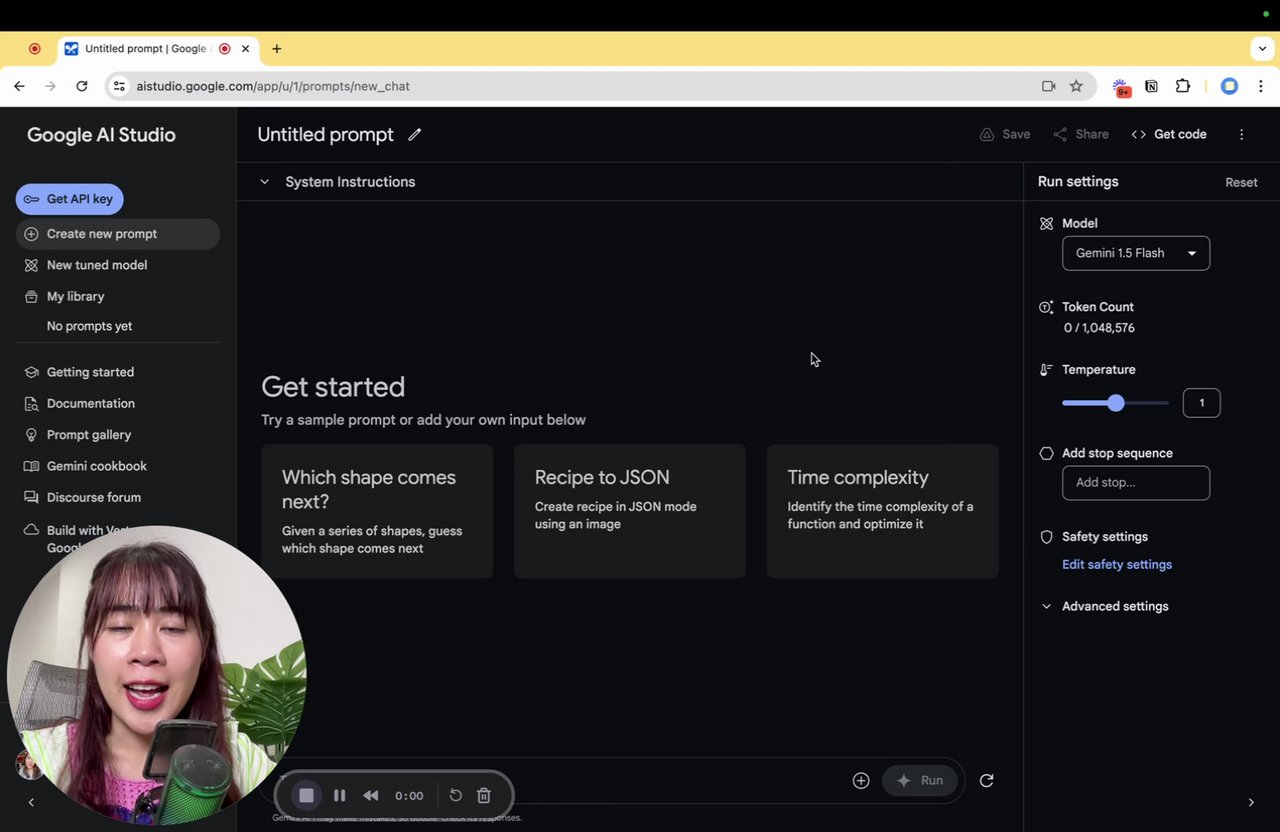This screenshot has width=1280, height=832.
Task: Pause the screen recording
Action: pyautogui.click(x=340, y=796)
